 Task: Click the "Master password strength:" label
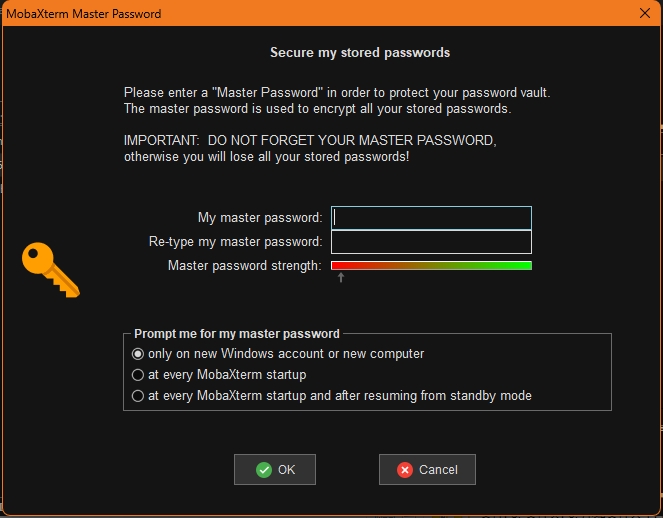pos(245,266)
